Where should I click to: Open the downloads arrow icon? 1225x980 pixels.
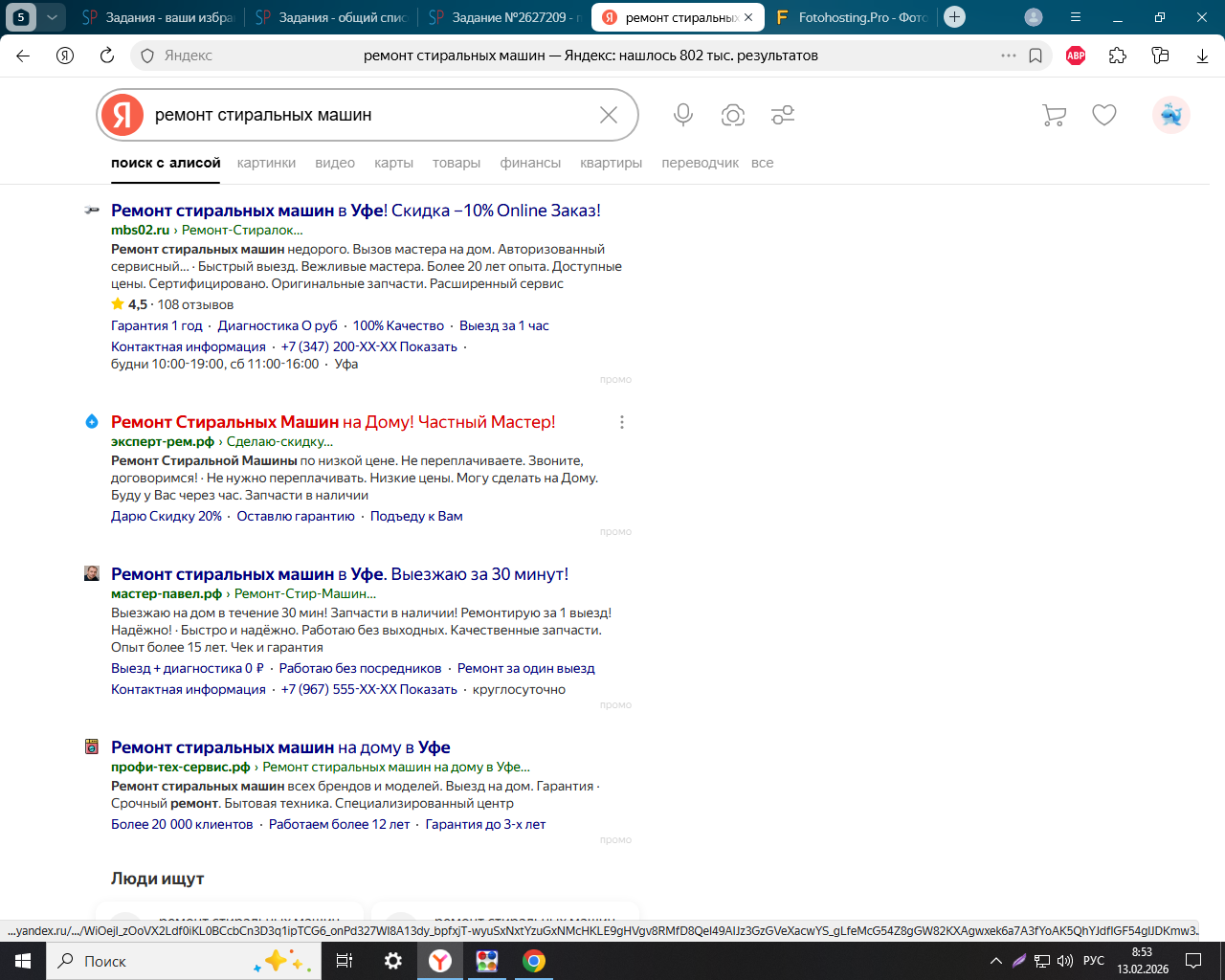pos(1202,56)
